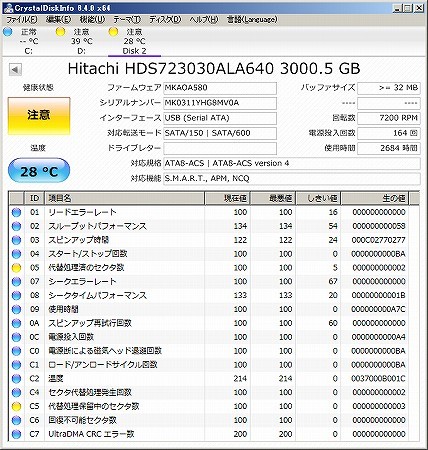Click the yellow status icon for Disk 2
The image size is (428, 450).
(113, 32)
